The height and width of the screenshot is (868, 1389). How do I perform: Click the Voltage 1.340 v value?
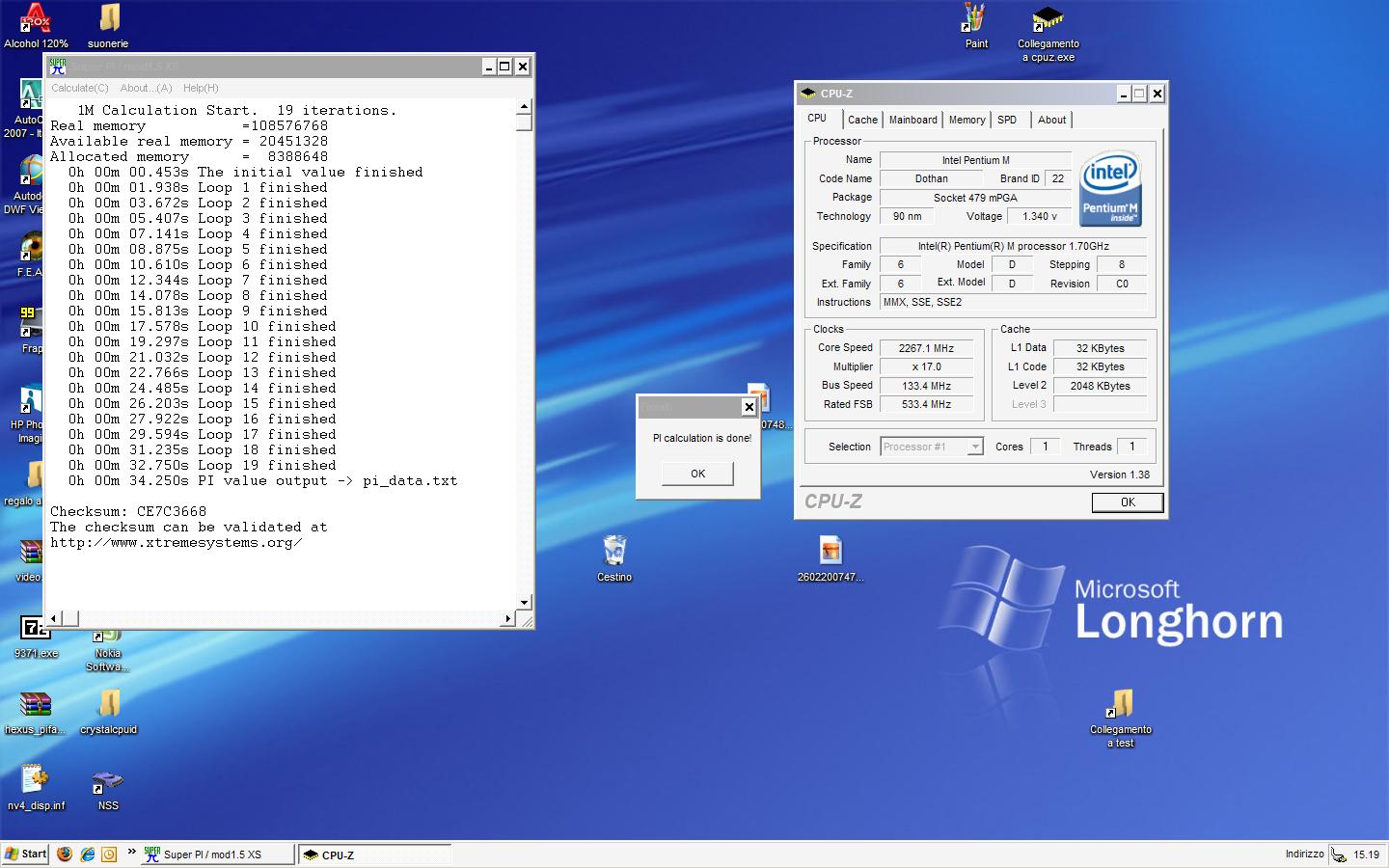(1039, 216)
